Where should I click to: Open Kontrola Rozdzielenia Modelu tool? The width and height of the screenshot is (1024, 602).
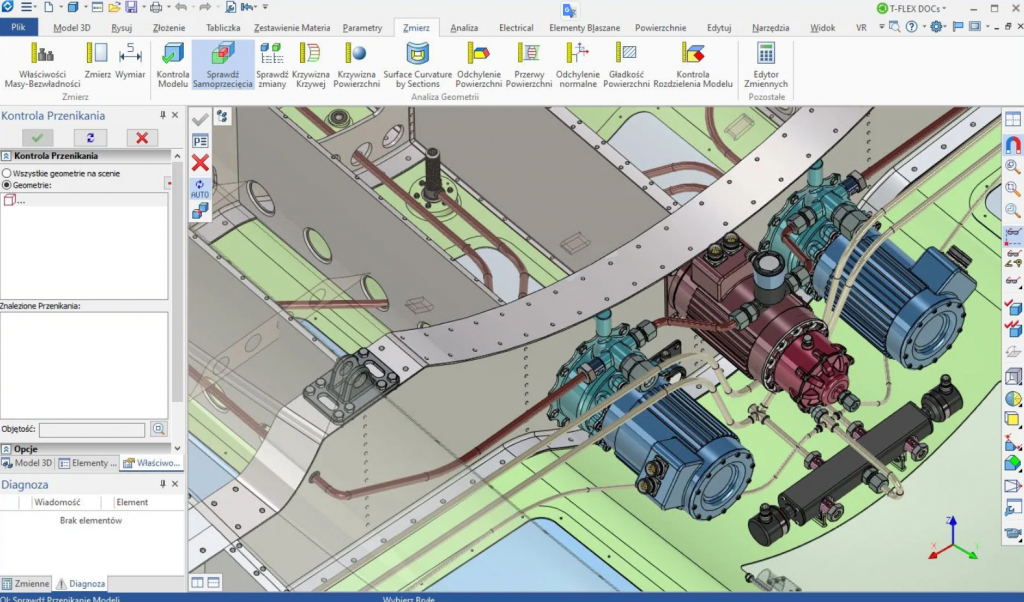693,64
